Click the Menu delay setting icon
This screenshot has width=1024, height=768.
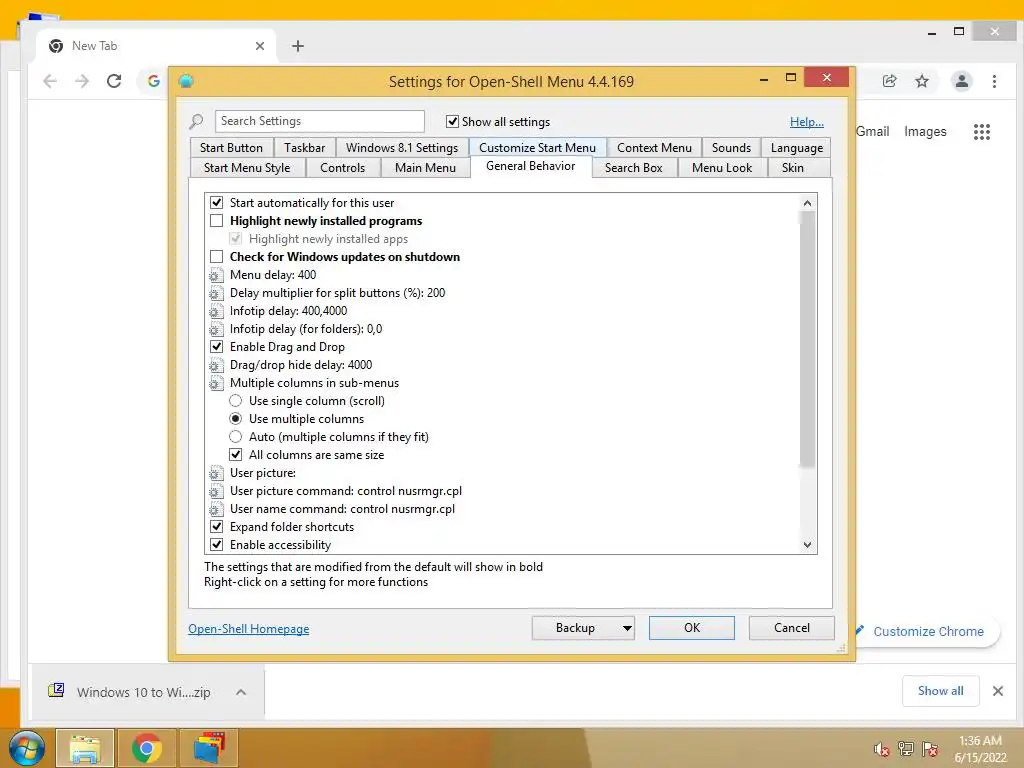click(216, 276)
